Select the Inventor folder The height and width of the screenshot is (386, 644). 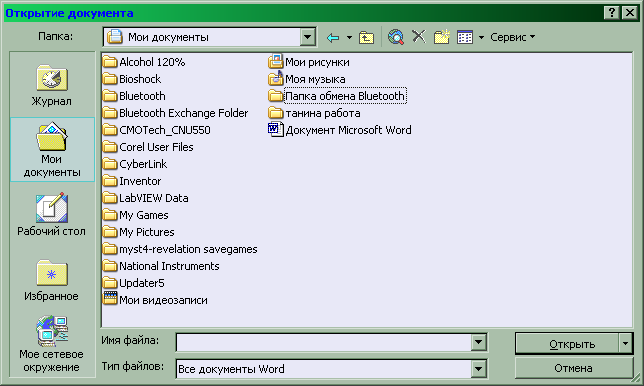(132, 181)
